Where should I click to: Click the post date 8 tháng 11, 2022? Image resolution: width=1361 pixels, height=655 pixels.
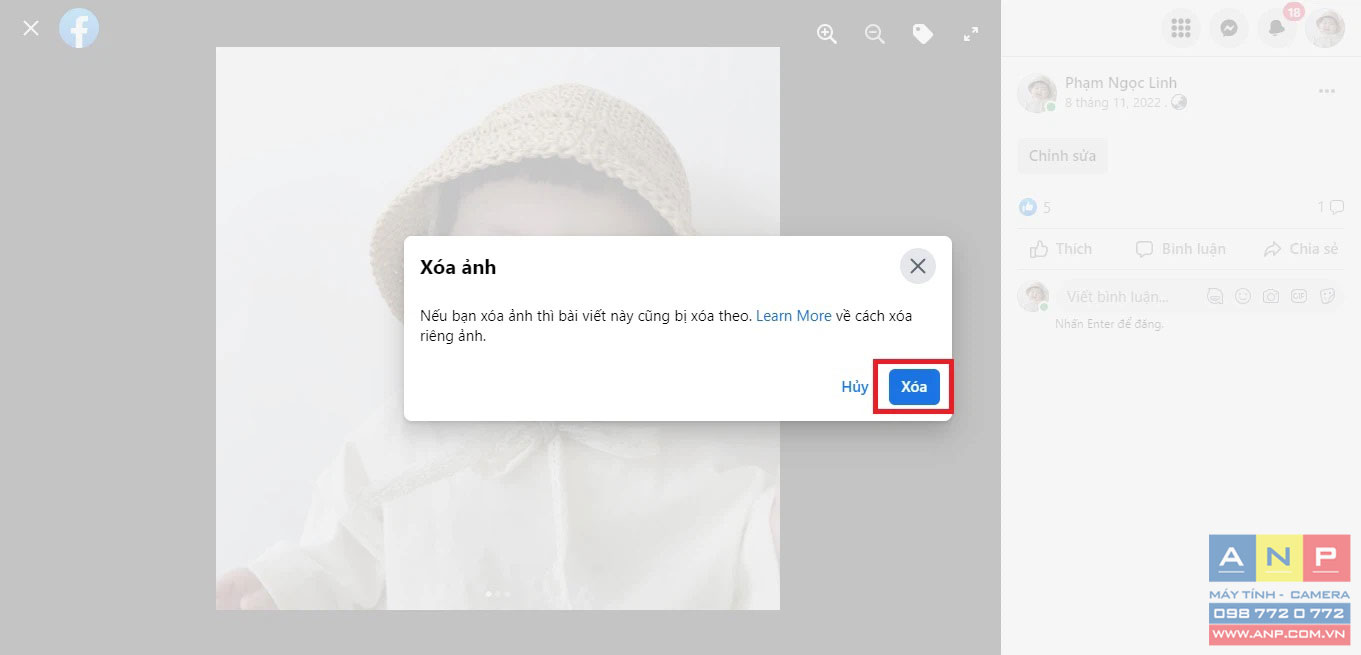(1112, 102)
